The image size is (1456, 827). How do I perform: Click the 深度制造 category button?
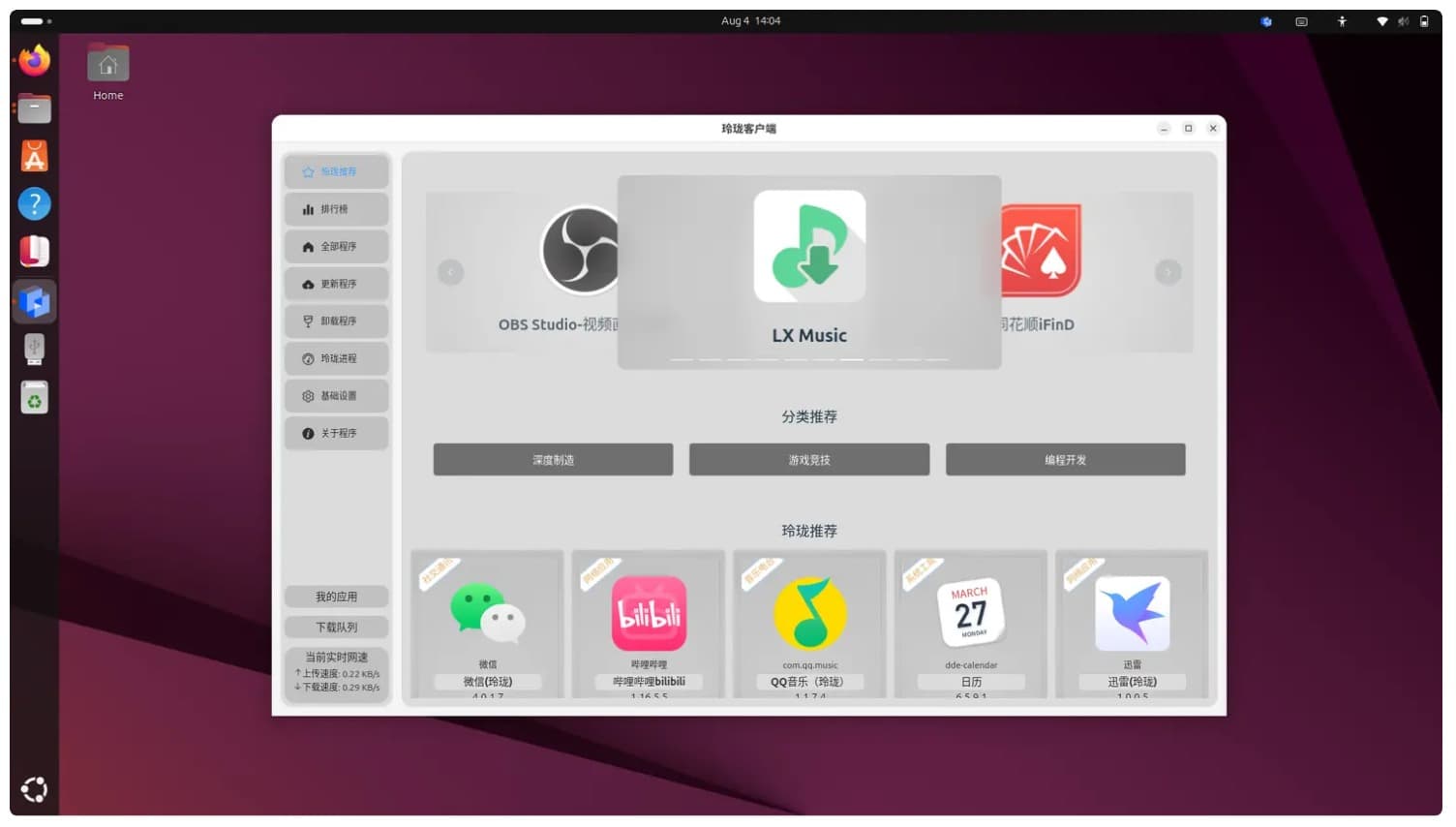553,460
